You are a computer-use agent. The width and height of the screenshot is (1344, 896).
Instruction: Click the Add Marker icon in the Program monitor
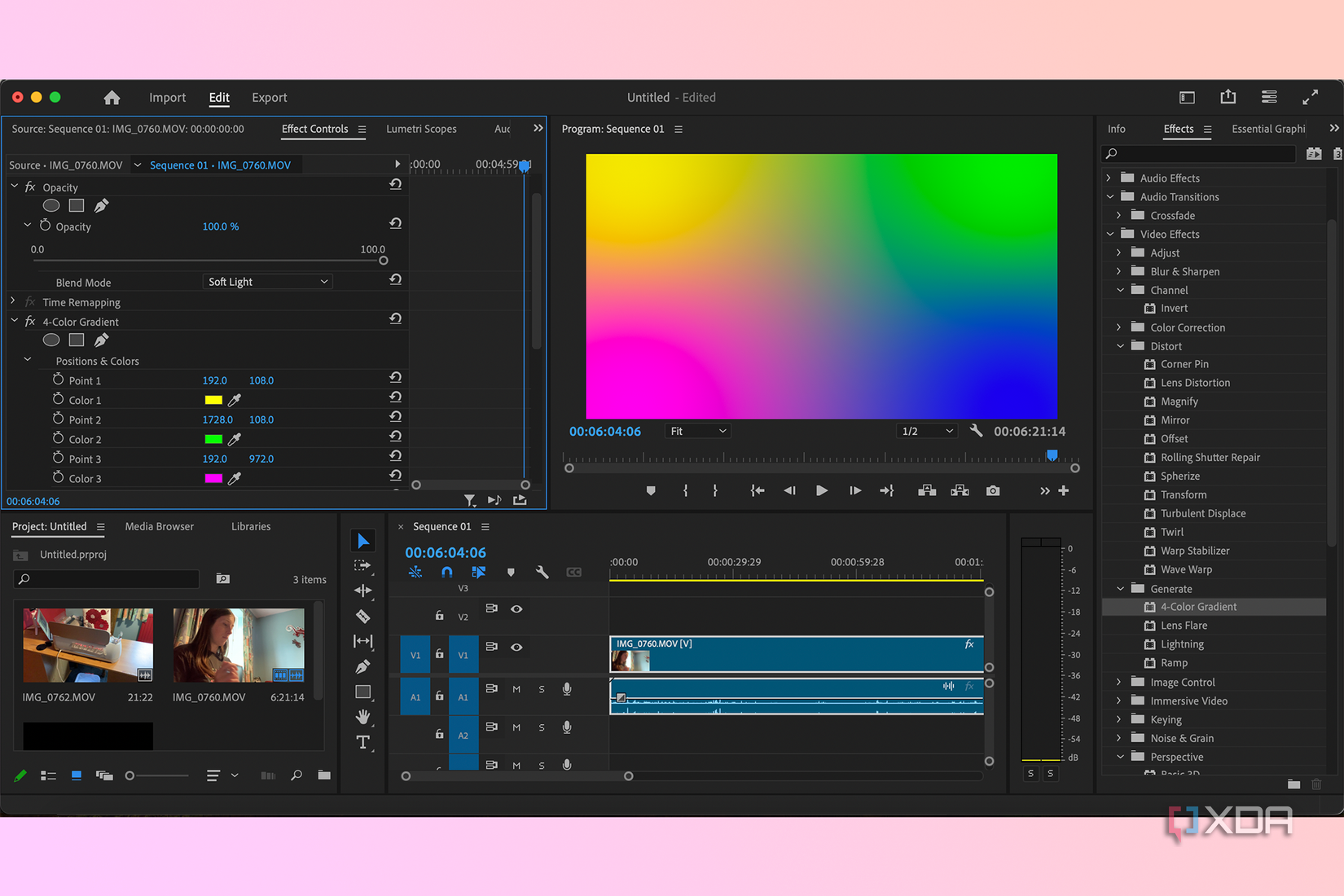(x=649, y=490)
